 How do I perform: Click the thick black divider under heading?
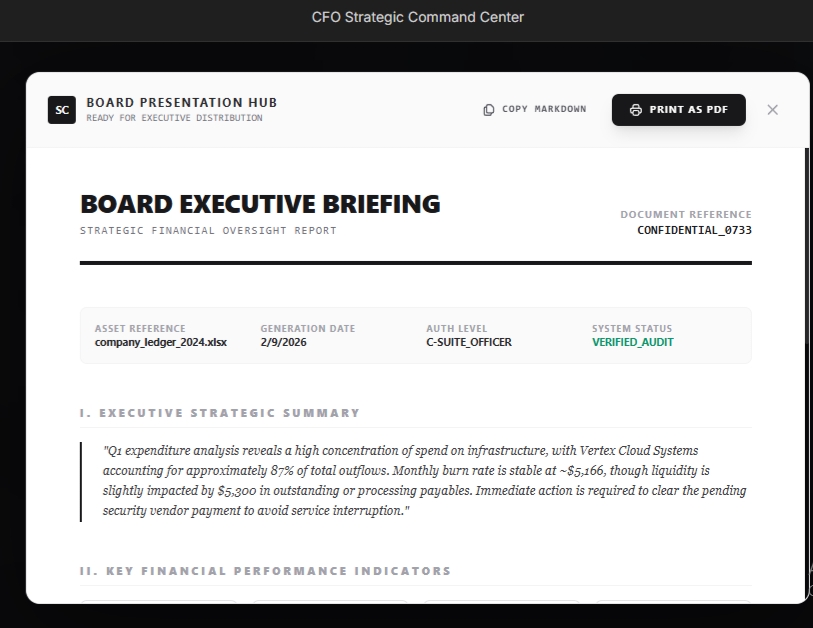[x=415, y=263]
